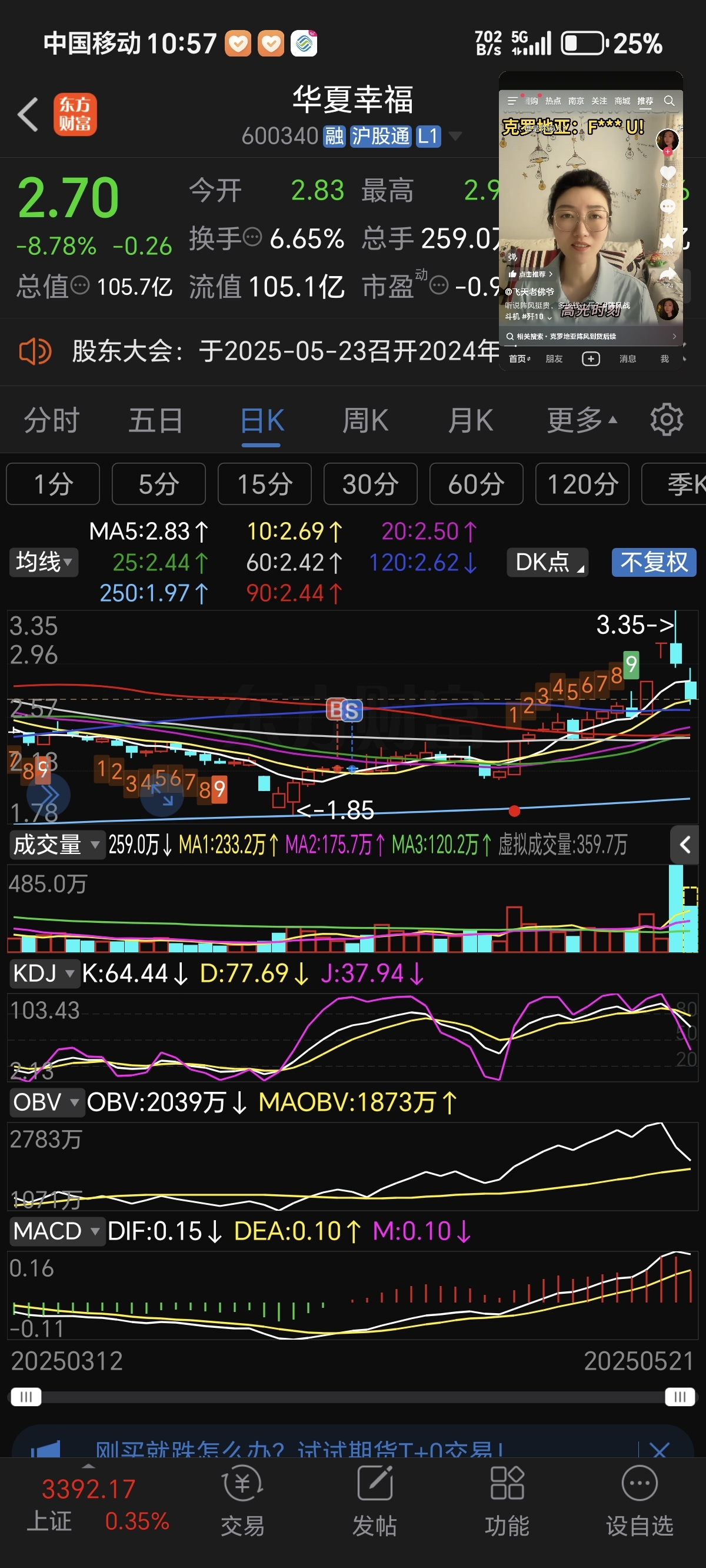Viewport: 706px width, 1568px height.
Task: Select the 季K period button
Action: click(x=674, y=484)
